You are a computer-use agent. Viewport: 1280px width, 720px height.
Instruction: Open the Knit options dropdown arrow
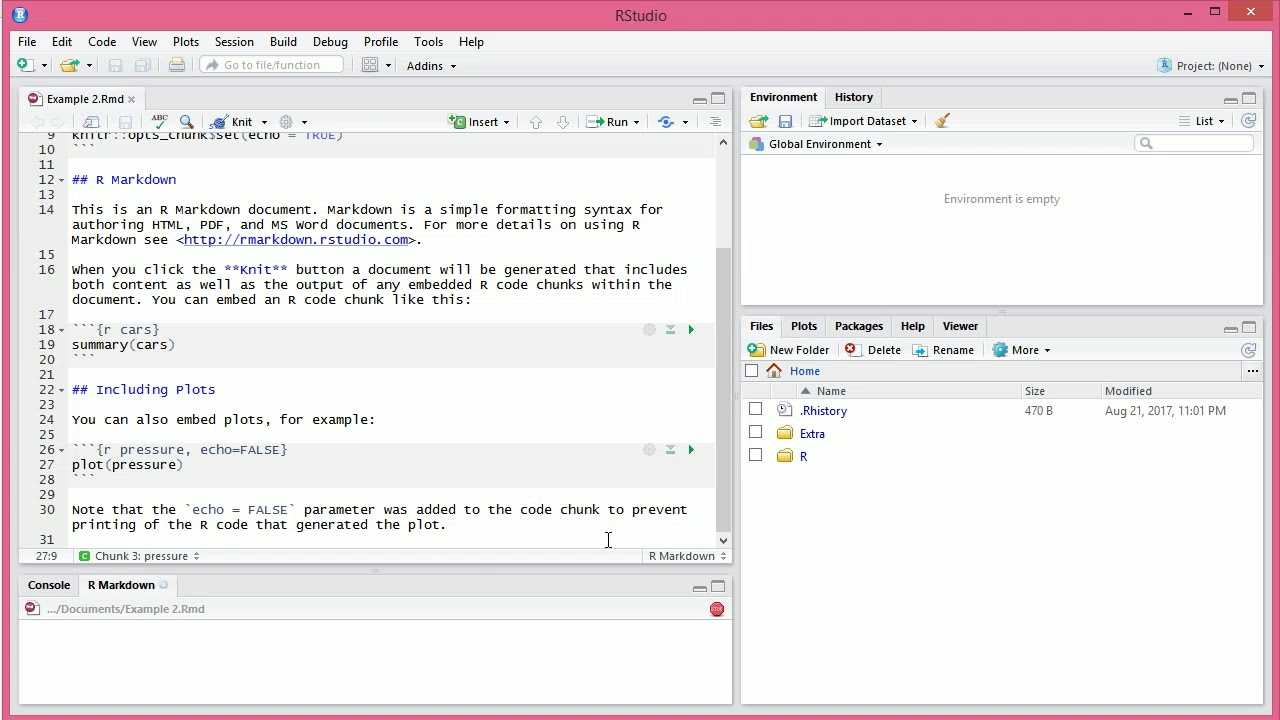tap(264, 122)
